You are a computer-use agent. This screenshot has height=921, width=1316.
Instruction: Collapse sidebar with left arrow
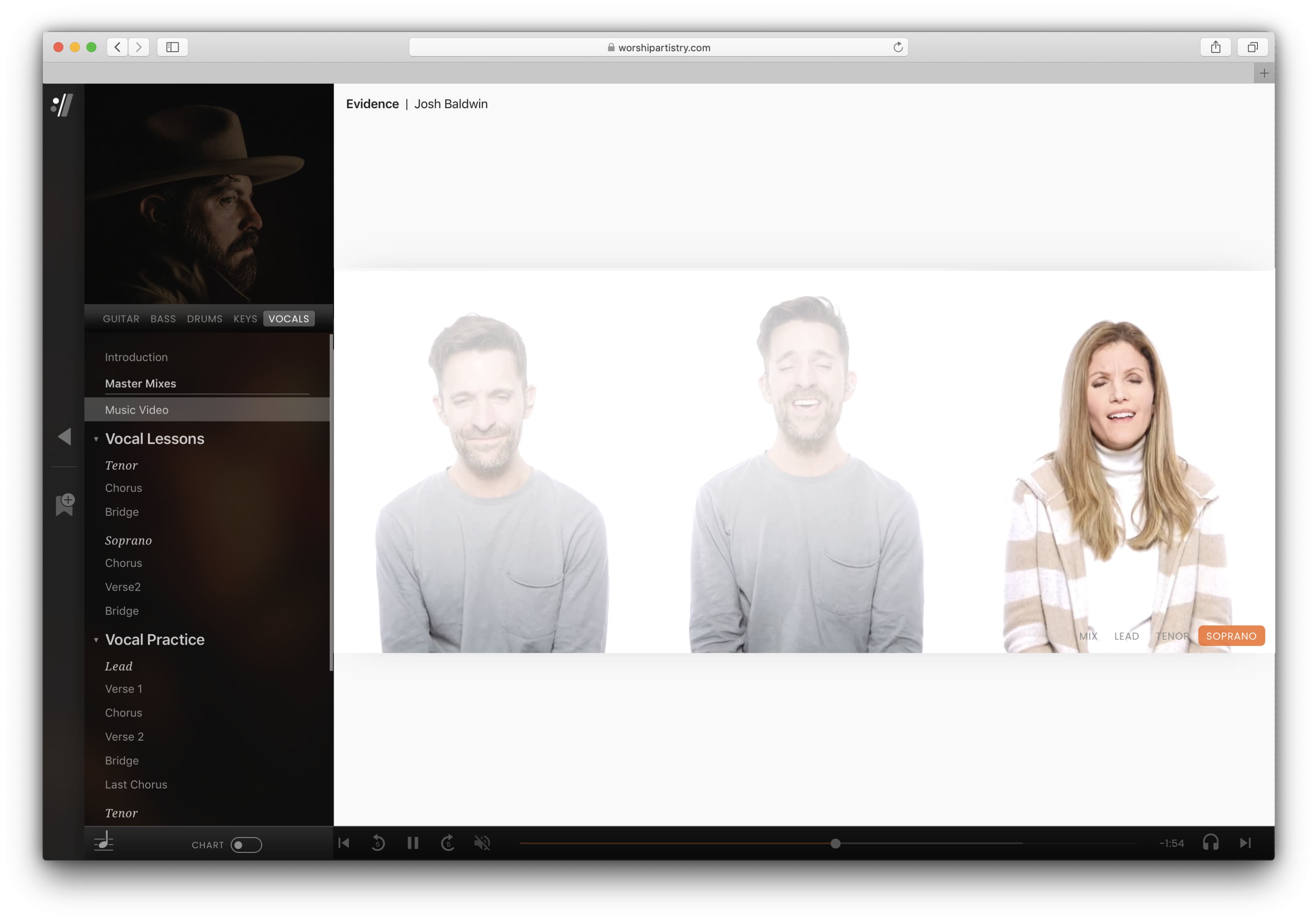tap(64, 436)
